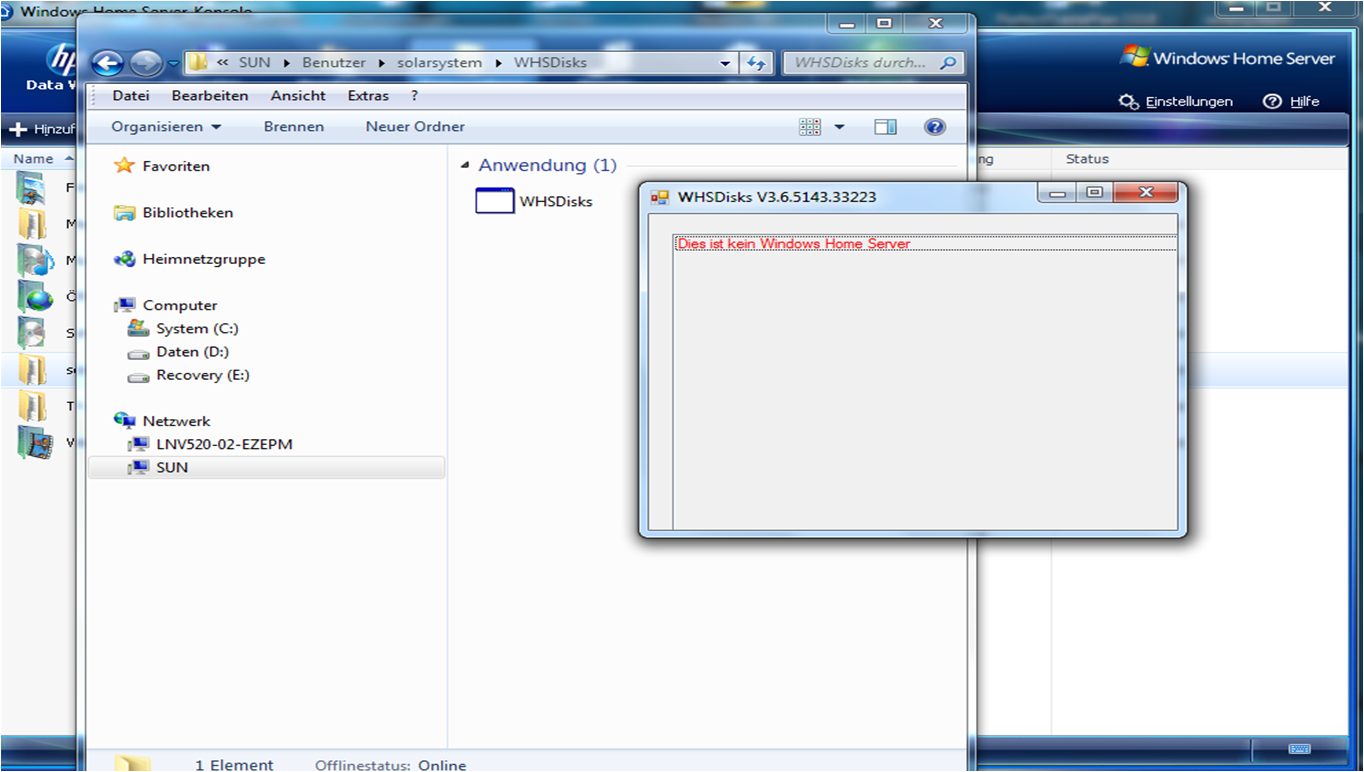Collapse the Anwendung (1) group
The height and width of the screenshot is (772, 1364).
point(464,165)
